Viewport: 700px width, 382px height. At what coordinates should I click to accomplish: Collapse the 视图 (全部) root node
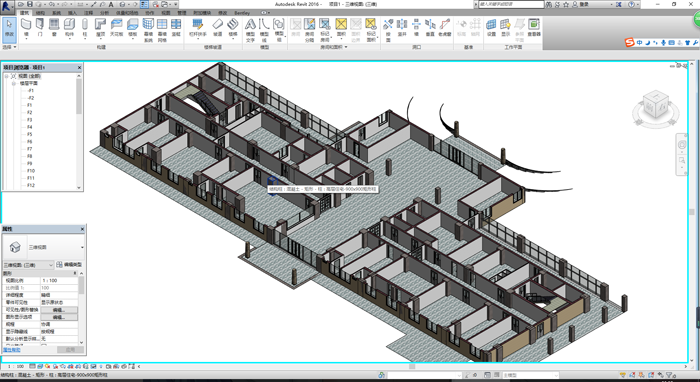point(7,76)
